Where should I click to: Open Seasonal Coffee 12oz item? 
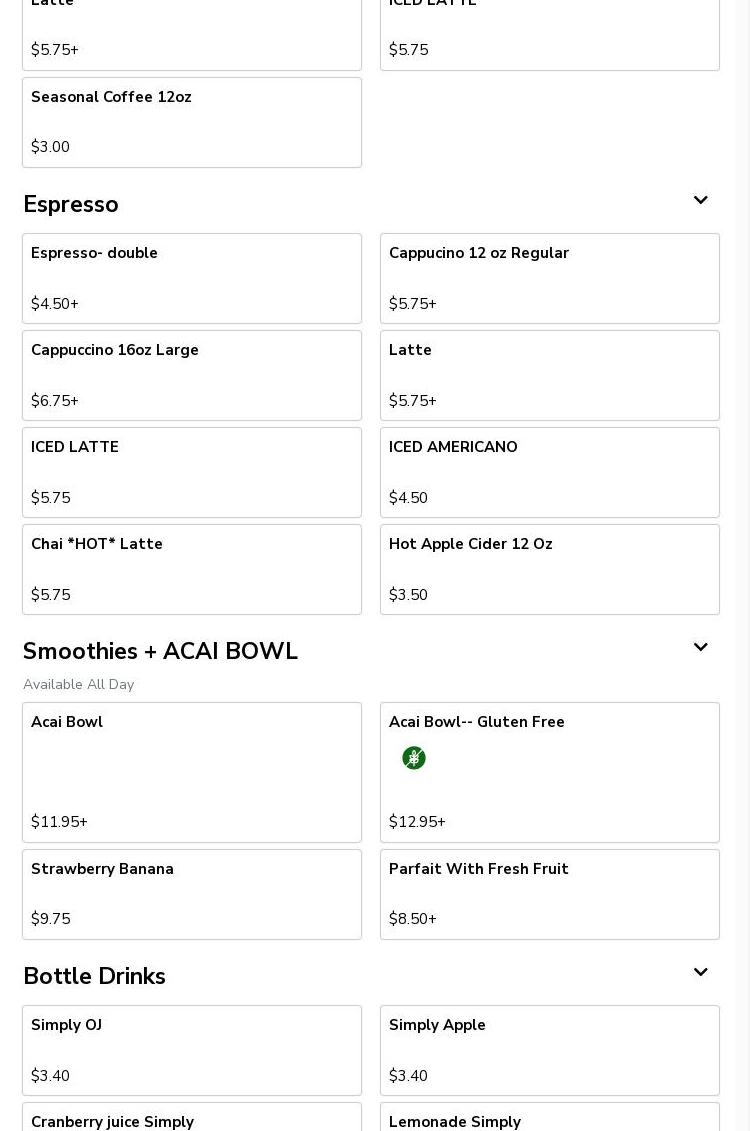(192, 122)
